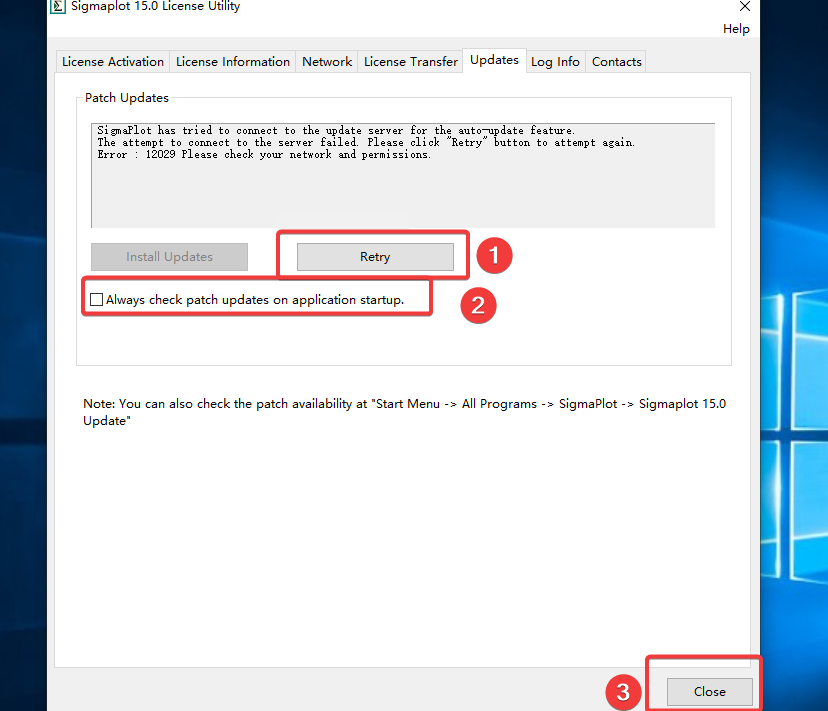
Task: Switch to the License Information tab
Action: pyautogui.click(x=233, y=62)
